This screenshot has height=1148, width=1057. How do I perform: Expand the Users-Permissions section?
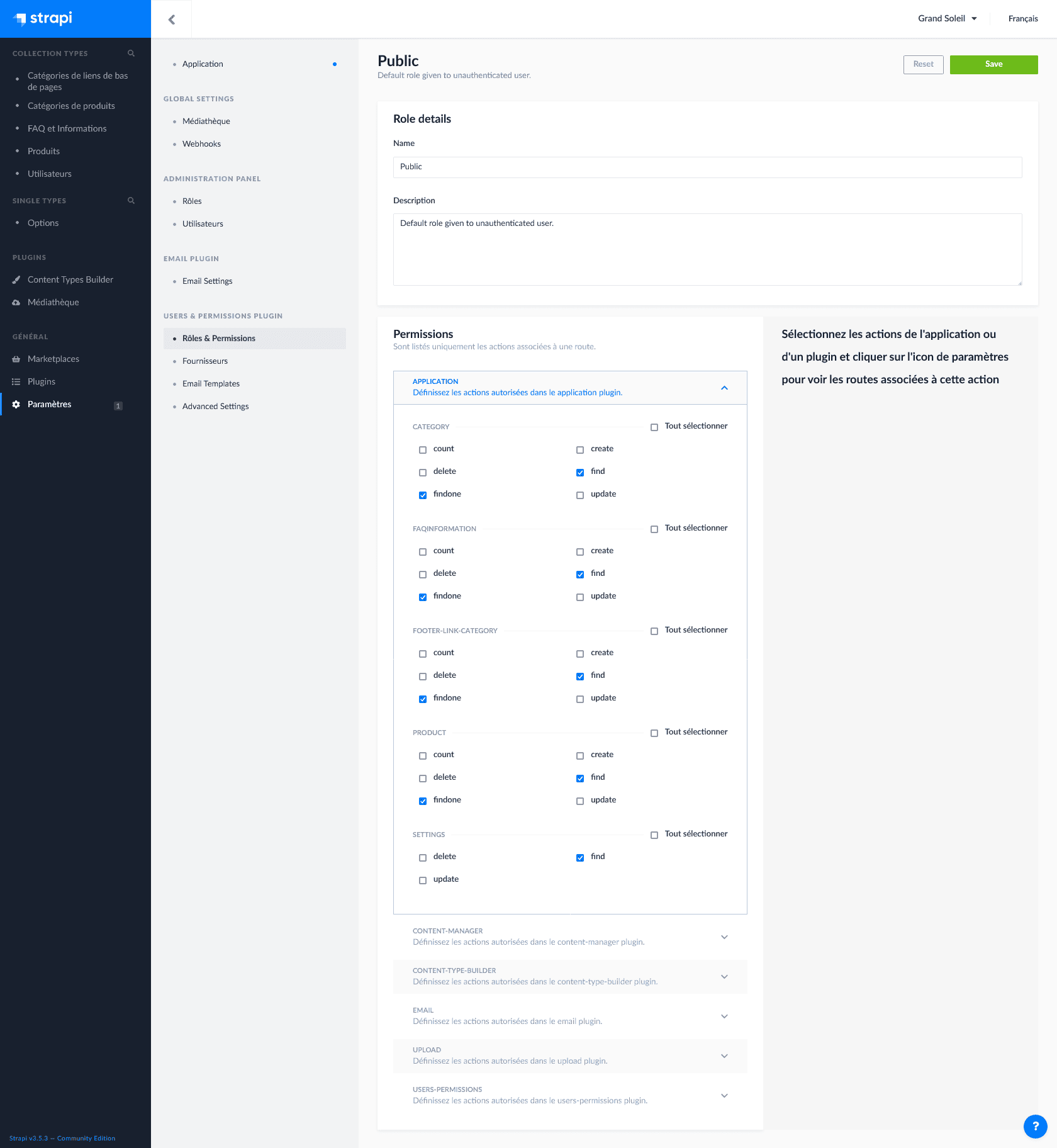[724, 1096]
